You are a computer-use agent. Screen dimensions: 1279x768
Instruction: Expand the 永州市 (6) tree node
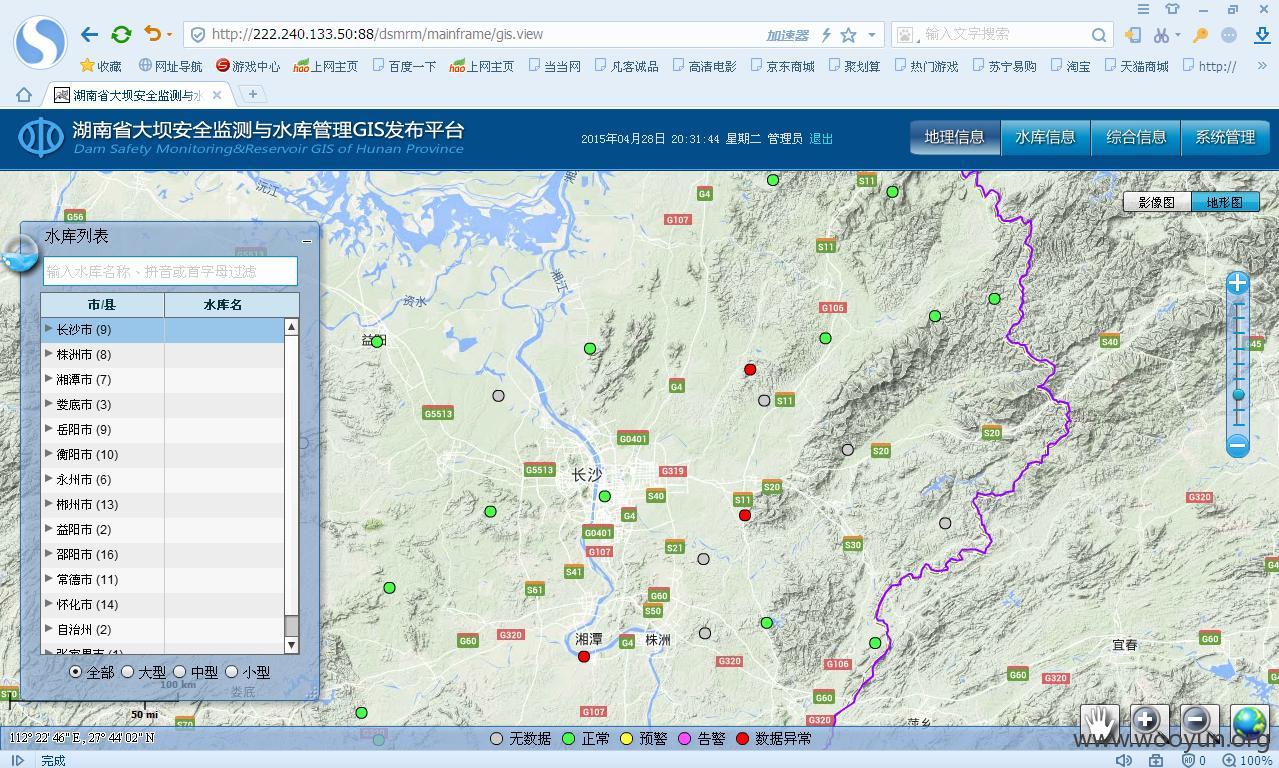point(48,478)
